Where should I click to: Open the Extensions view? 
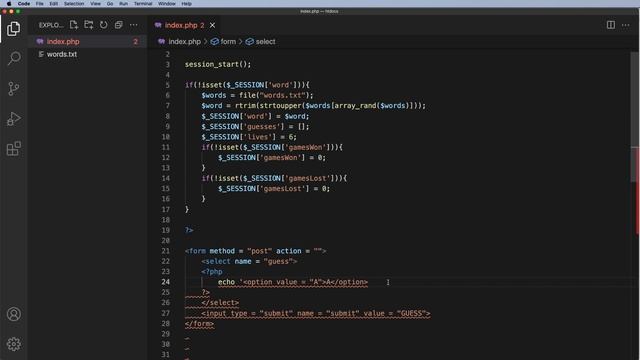point(13,149)
